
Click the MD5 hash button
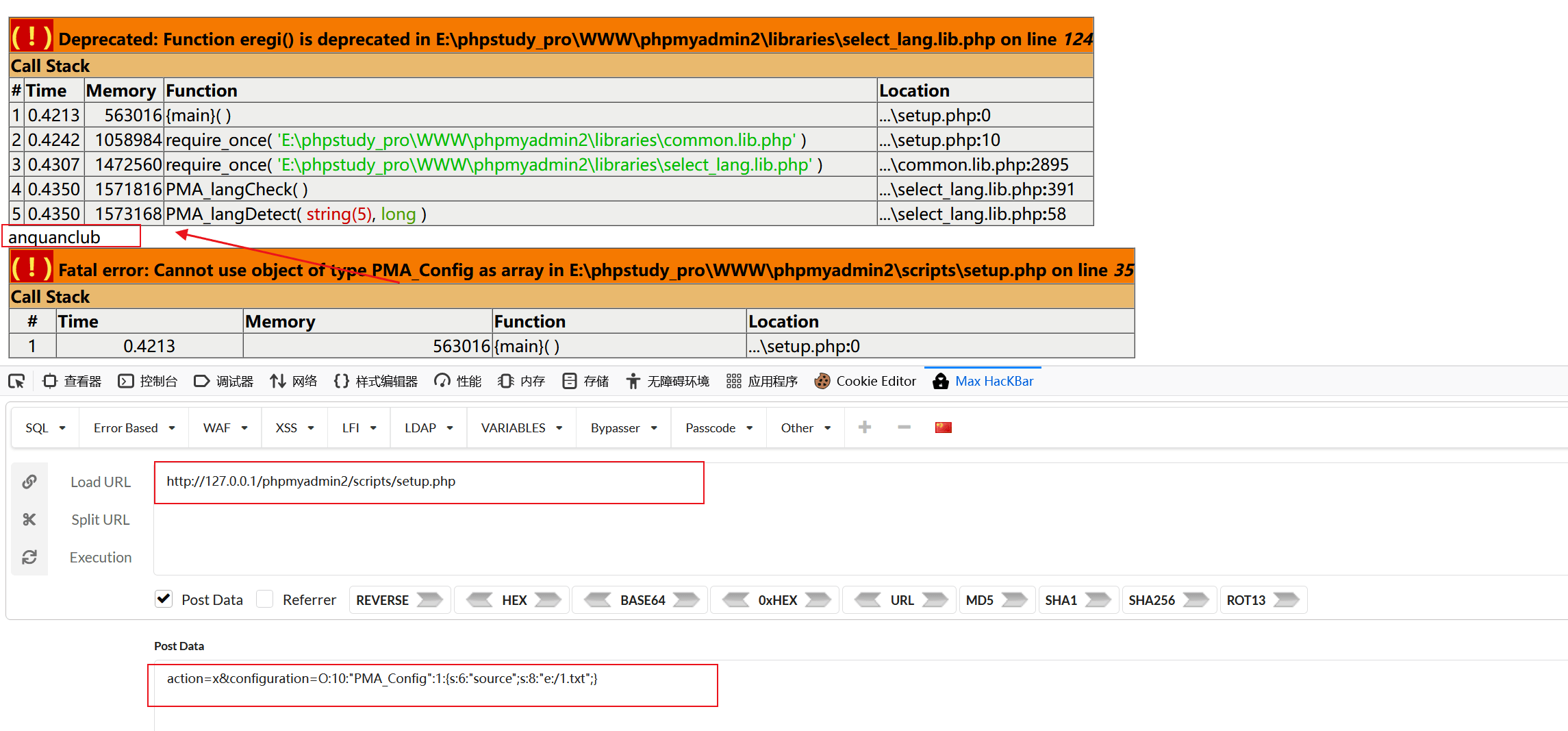997,599
